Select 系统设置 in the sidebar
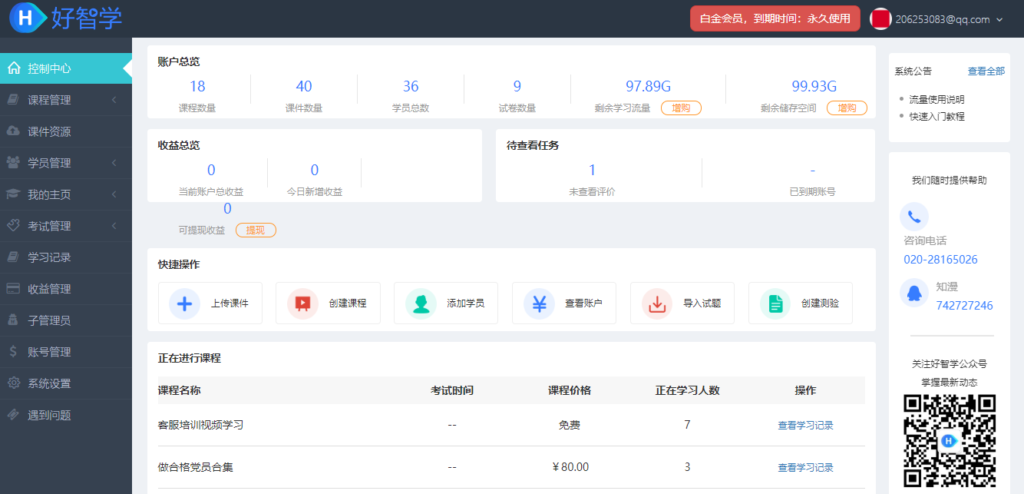Image resolution: width=1024 pixels, height=494 pixels. coord(66,383)
